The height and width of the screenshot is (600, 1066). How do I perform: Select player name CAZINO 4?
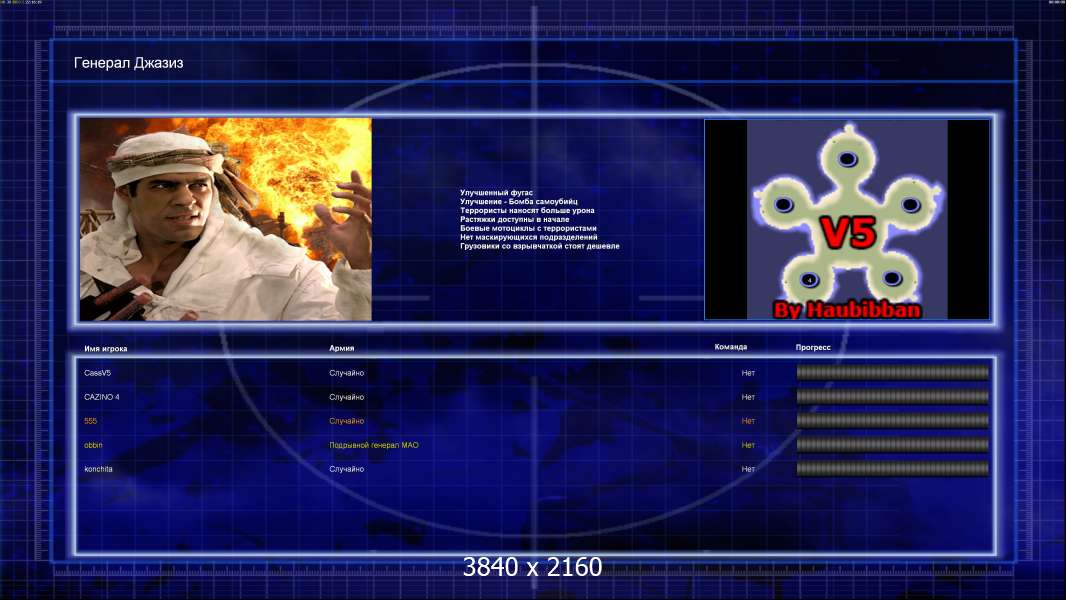[x=102, y=397]
